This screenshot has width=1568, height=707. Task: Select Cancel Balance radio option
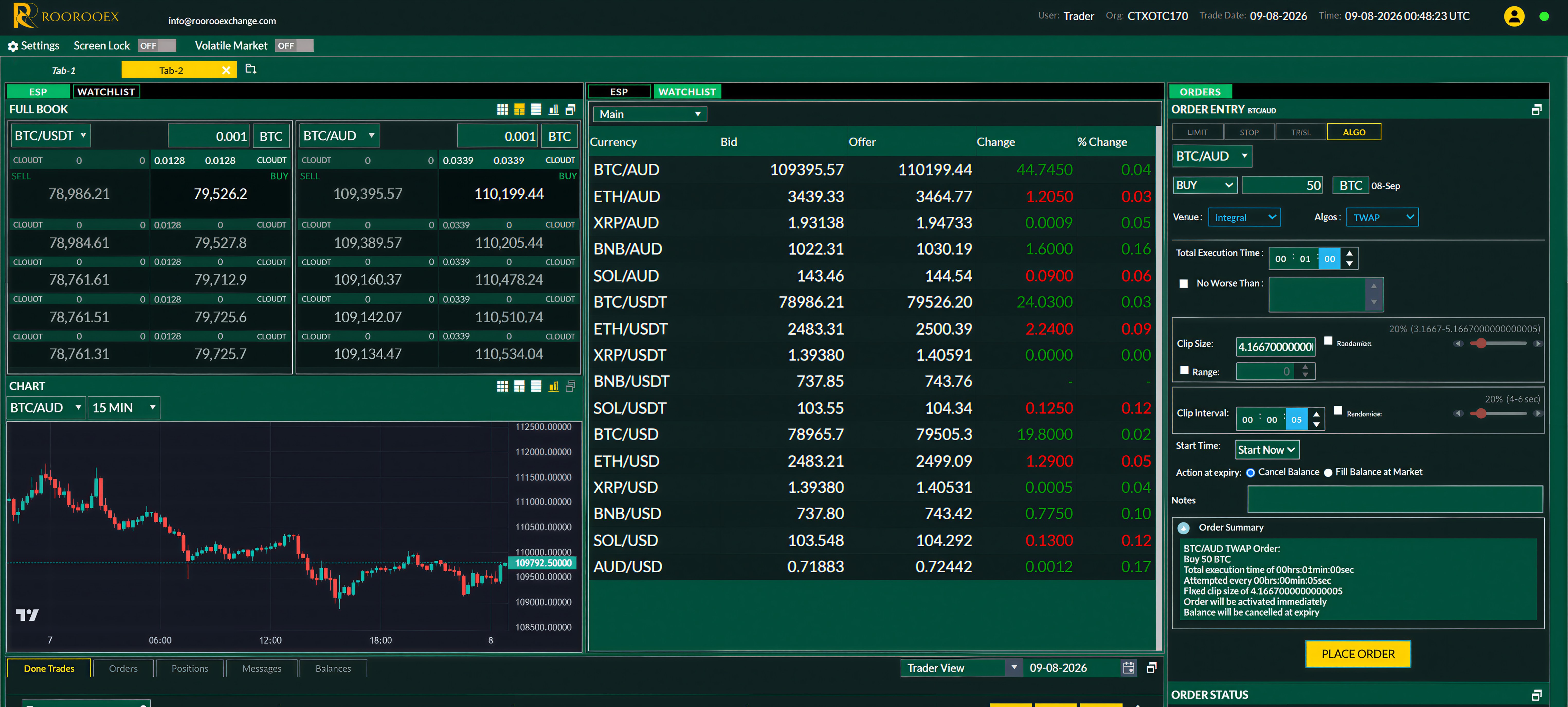pyautogui.click(x=1250, y=473)
